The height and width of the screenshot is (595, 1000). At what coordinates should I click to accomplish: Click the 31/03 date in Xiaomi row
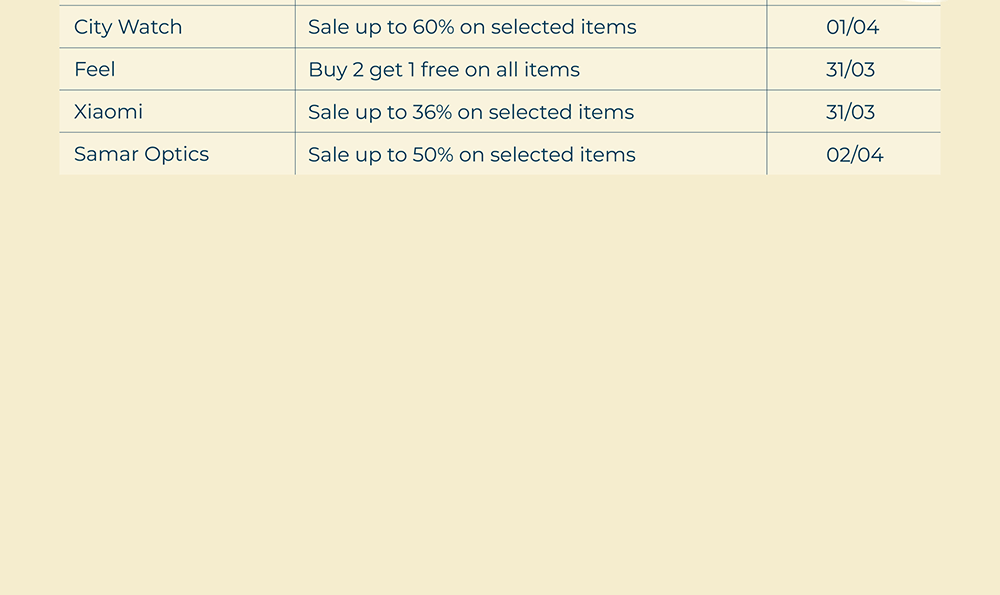(x=850, y=112)
